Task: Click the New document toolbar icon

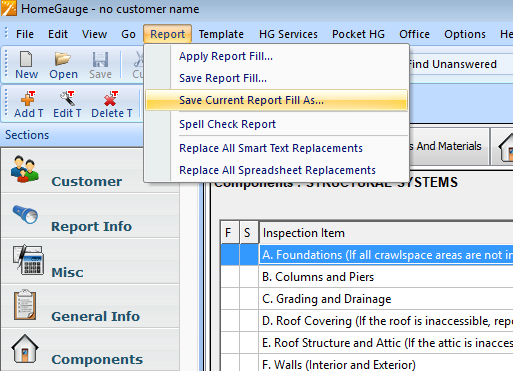Action: (x=26, y=59)
